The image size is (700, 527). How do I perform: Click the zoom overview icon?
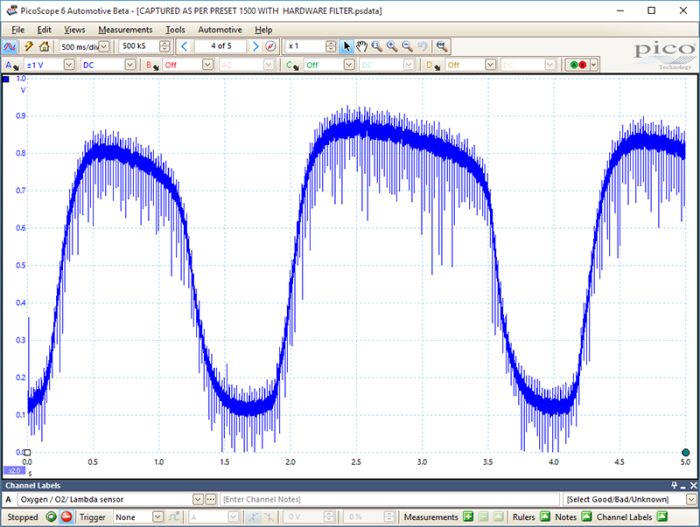tap(442, 46)
